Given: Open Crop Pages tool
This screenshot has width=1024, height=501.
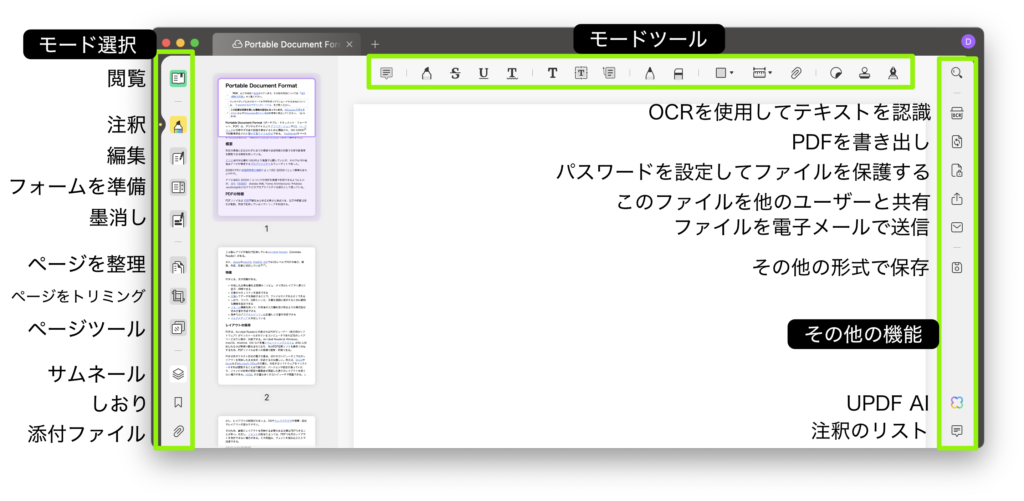Looking at the screenshot, I should coord(178,297).
